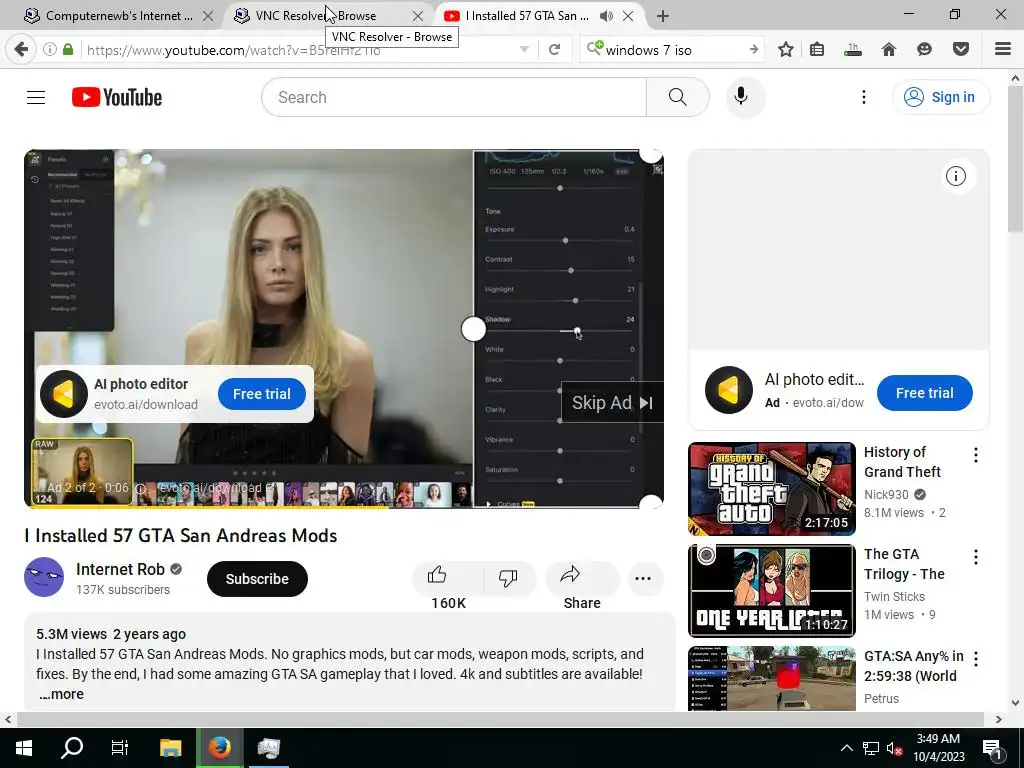Go back with the browser back arrow
This screenshot has width=1024, height=768.
[21, 49]
